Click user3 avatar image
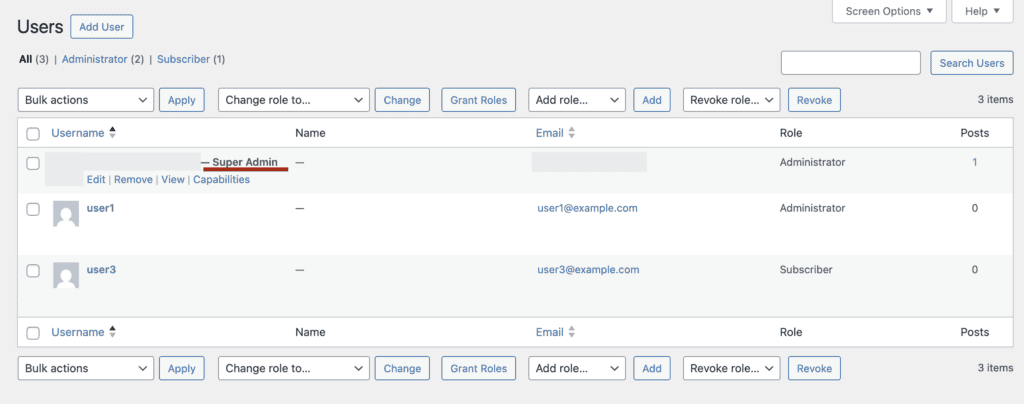This screenshot has height=404, width=1024. 66,275
